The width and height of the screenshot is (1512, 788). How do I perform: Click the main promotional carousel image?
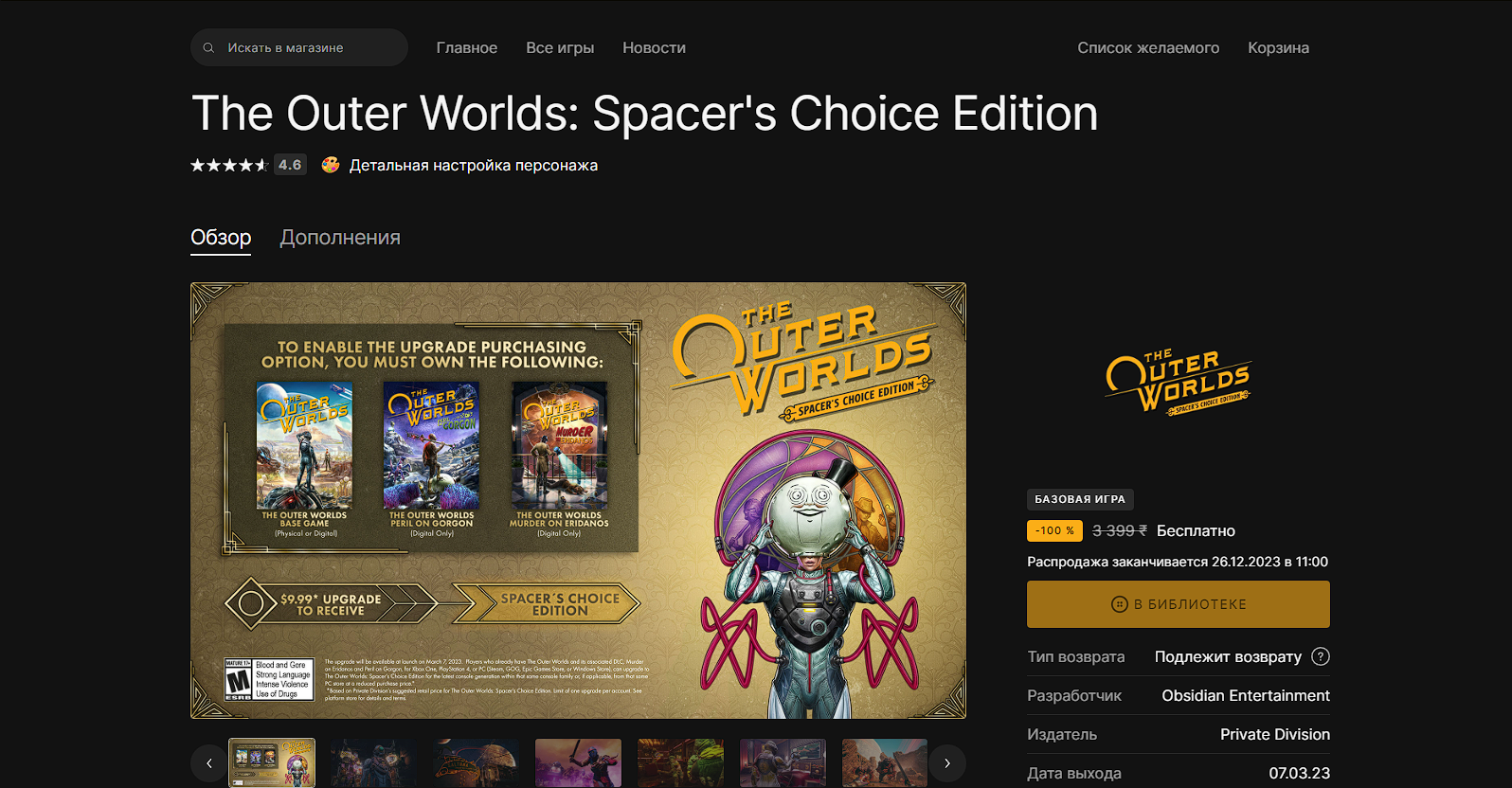[x=578, y=500]
